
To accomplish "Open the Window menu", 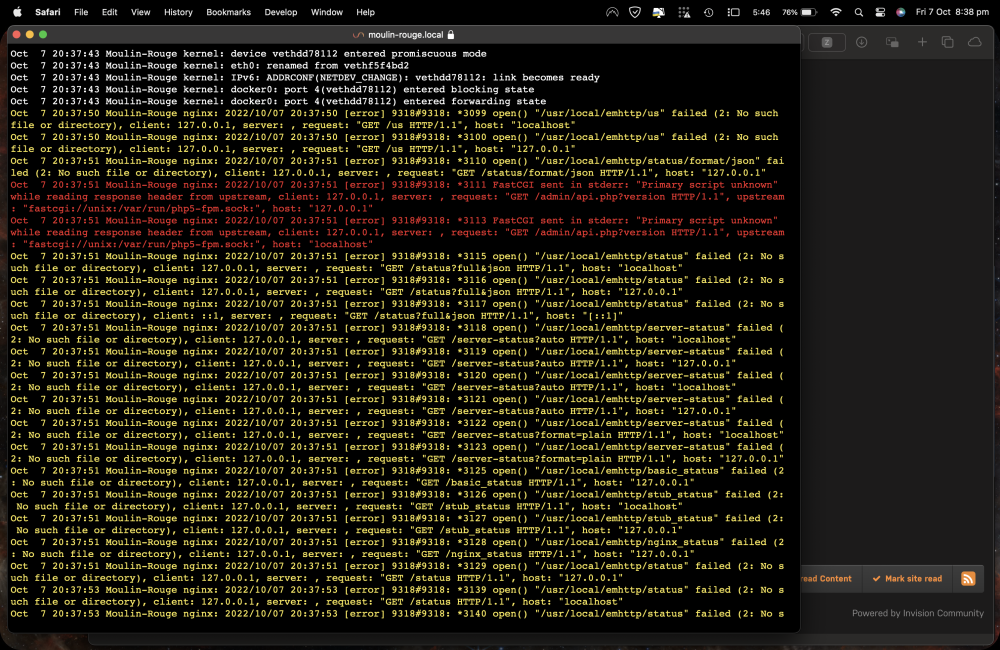I will [x=327, y=12].
